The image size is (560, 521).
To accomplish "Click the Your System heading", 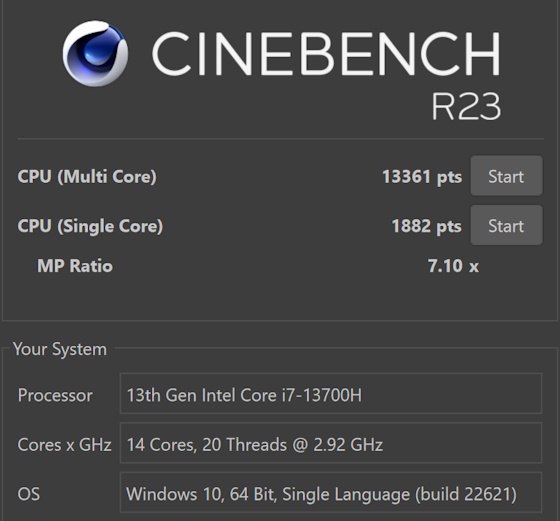I will pyautogui.click(x=60, y=349).
